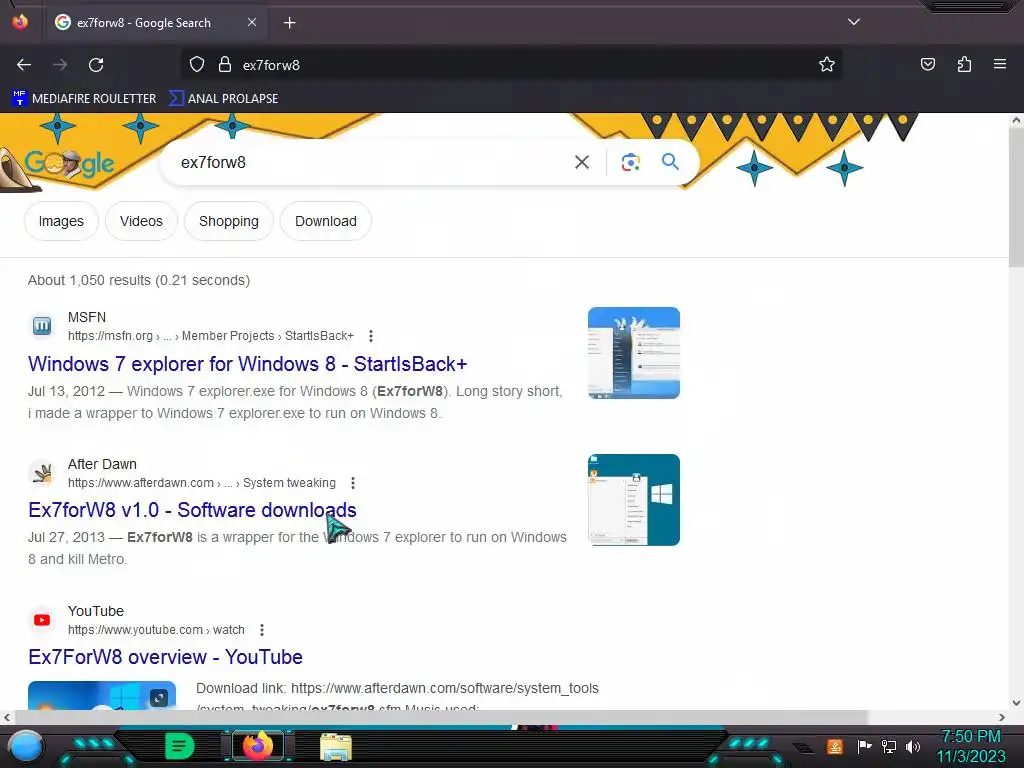Open Ex7forW8 v1.0 Software downloads result
Screen dimensions: 1024x768
click(x=192, y=510)
